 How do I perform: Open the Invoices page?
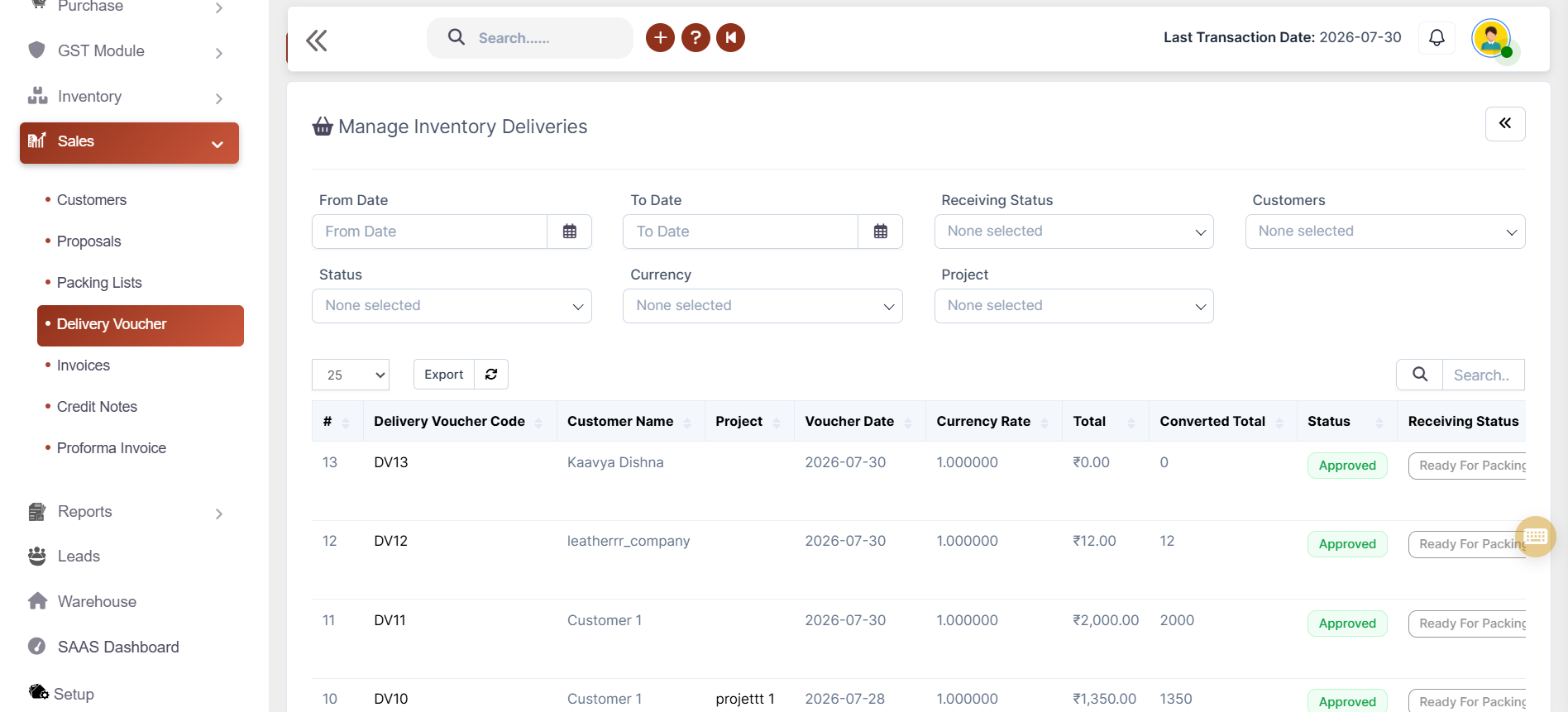point(84,366)
